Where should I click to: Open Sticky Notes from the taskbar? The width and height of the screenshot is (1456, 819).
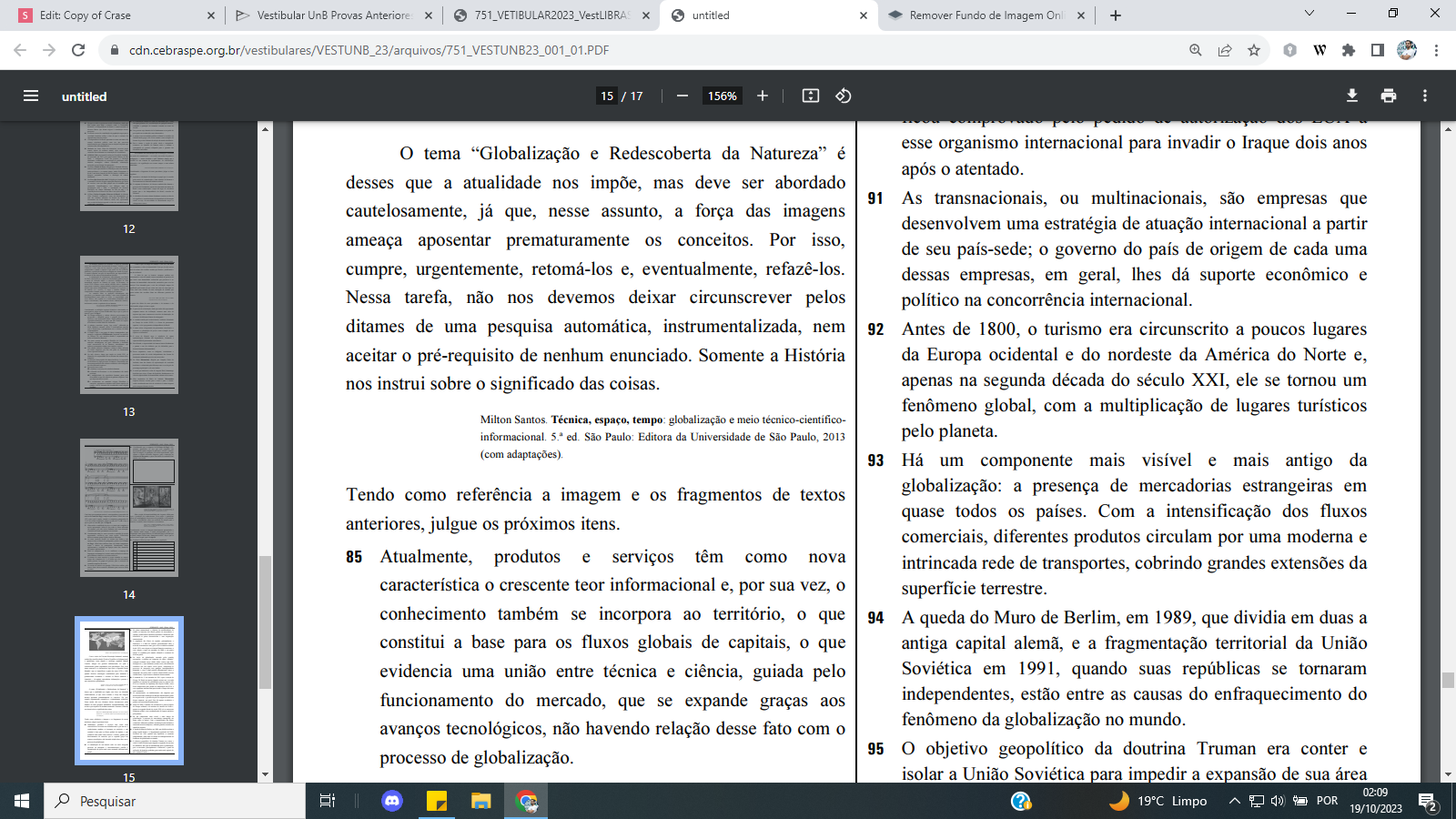pyautogui.click(x=437, y=801)
